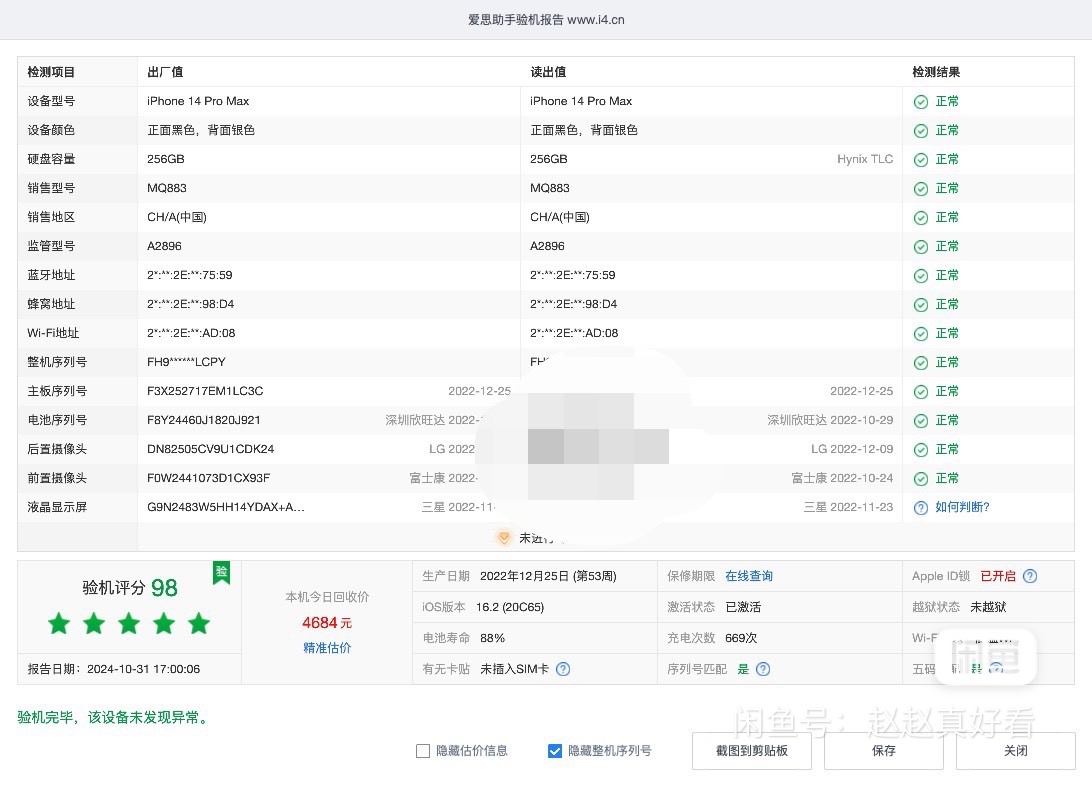The height and width of the screenshot is (786, 1092).
Task: Select battery serial F8Y24460J1820J921
Action: [x=204, y=420]
